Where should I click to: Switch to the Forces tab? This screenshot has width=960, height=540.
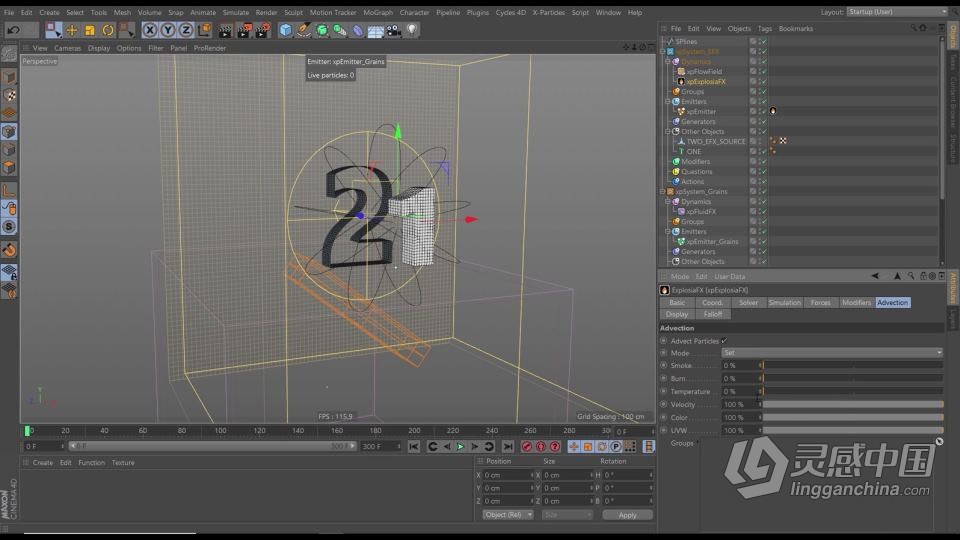(820, 302)
